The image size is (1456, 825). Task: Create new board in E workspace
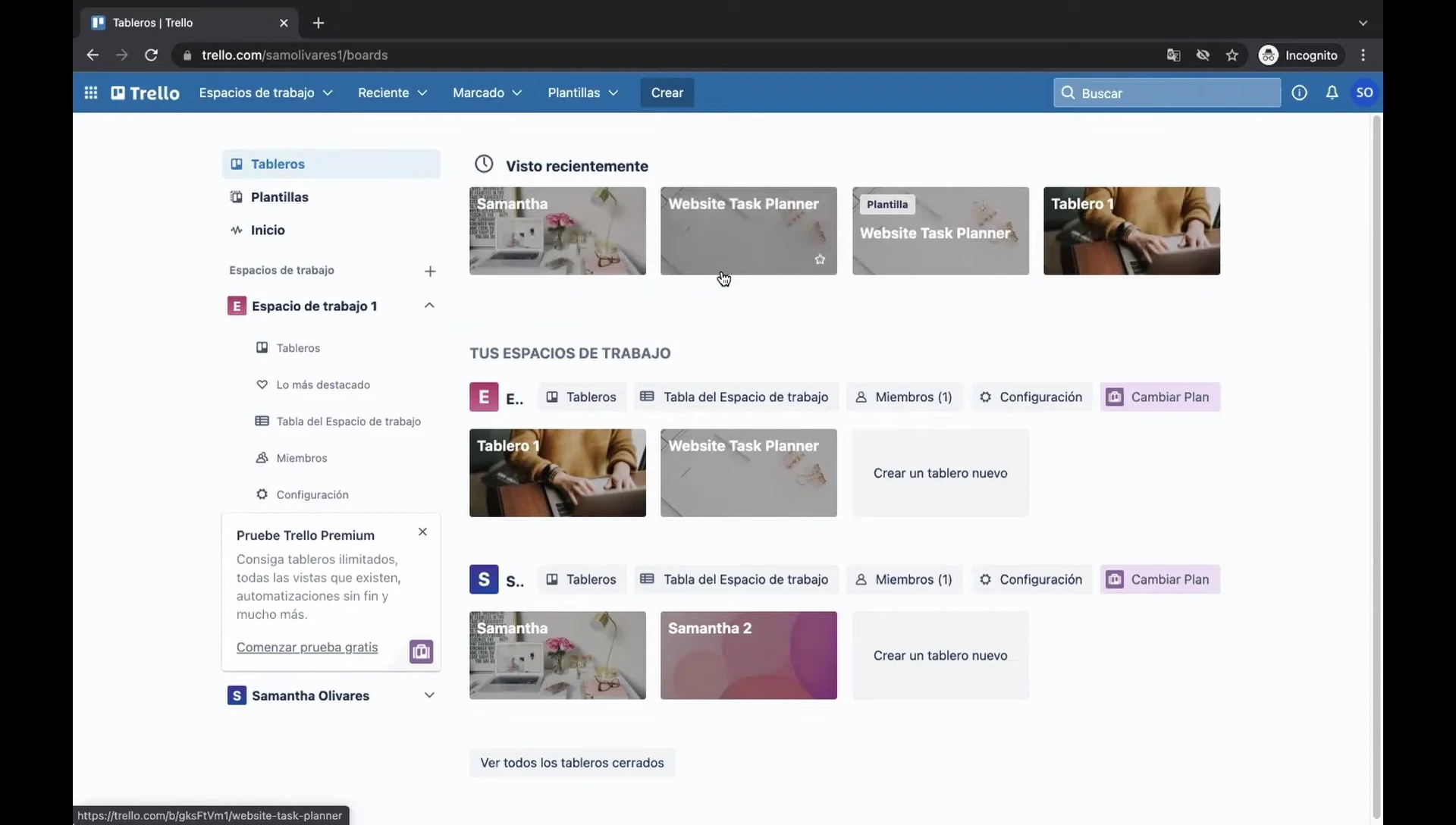pyautogui.click(x=940, y=473)
